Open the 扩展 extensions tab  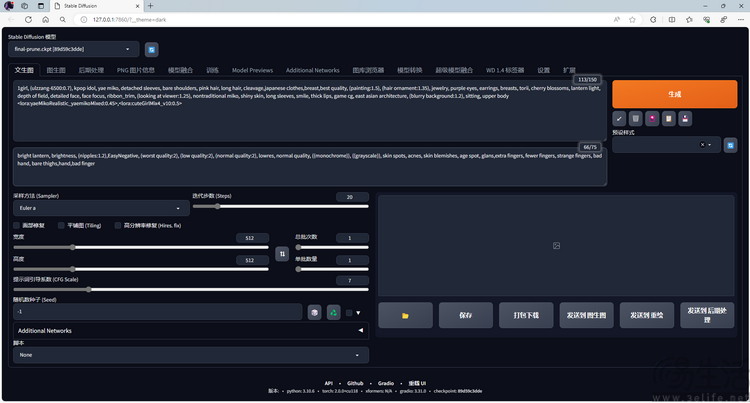click(x=569, y=70)
